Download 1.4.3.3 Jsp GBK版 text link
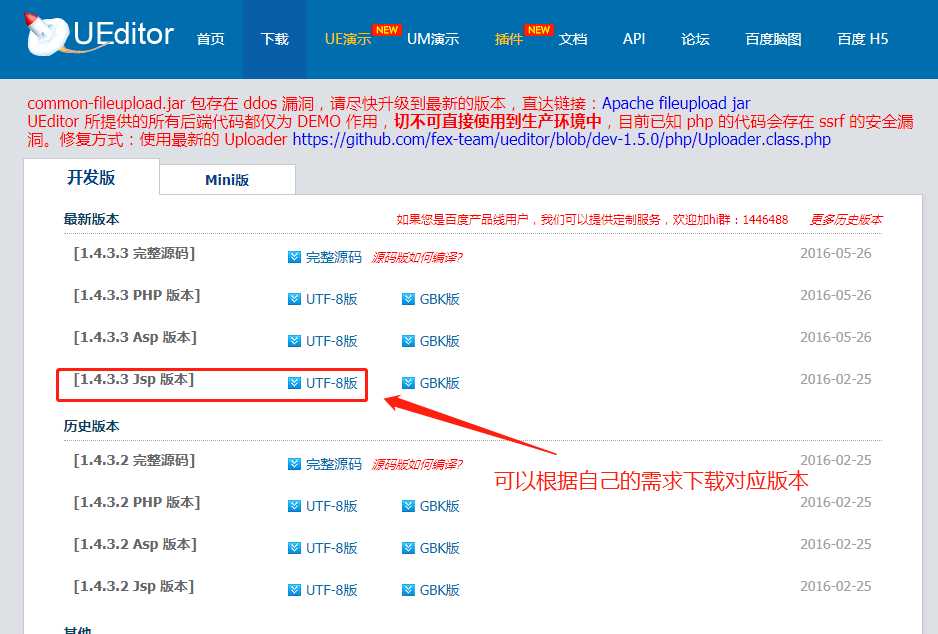938x634 pixels. pyautogui.click(x=439, y=383)
